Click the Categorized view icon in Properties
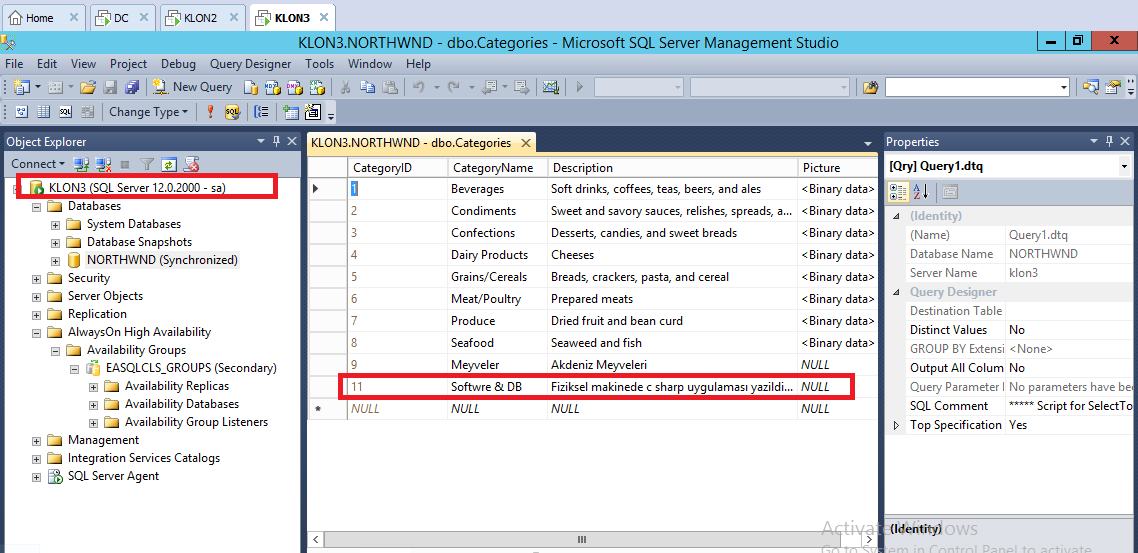 tap(898, 192)
